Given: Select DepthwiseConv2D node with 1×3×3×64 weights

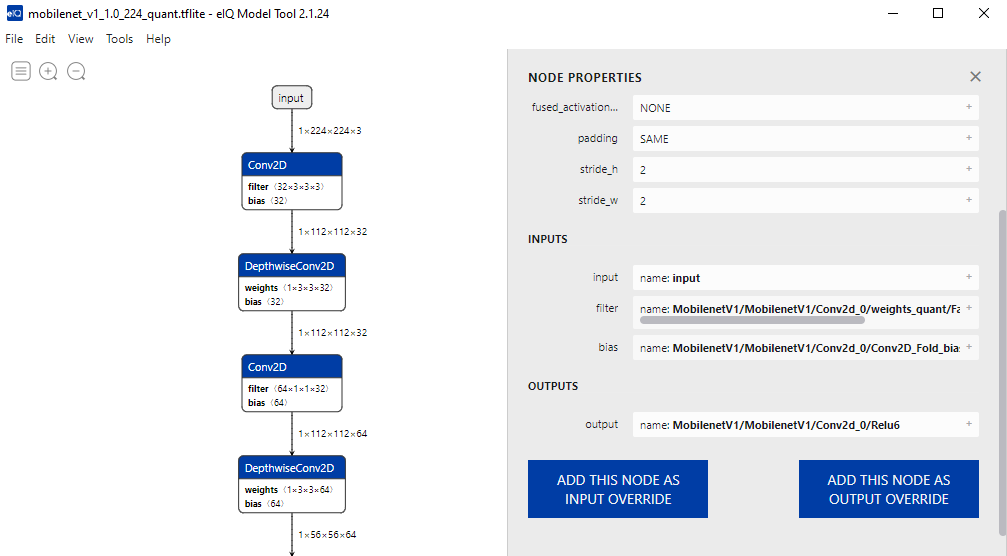Looking at the screenshot, I should click(x=292, y=485).
